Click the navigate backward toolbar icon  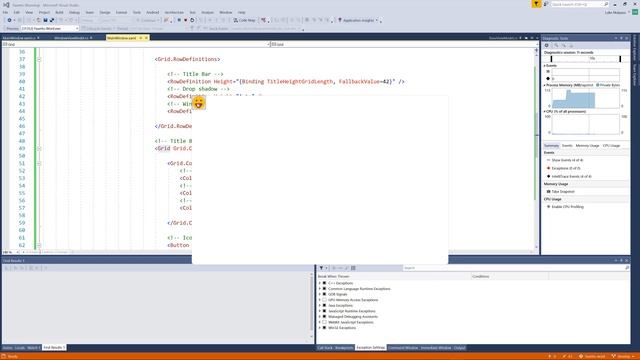click(x=9, y=20)
